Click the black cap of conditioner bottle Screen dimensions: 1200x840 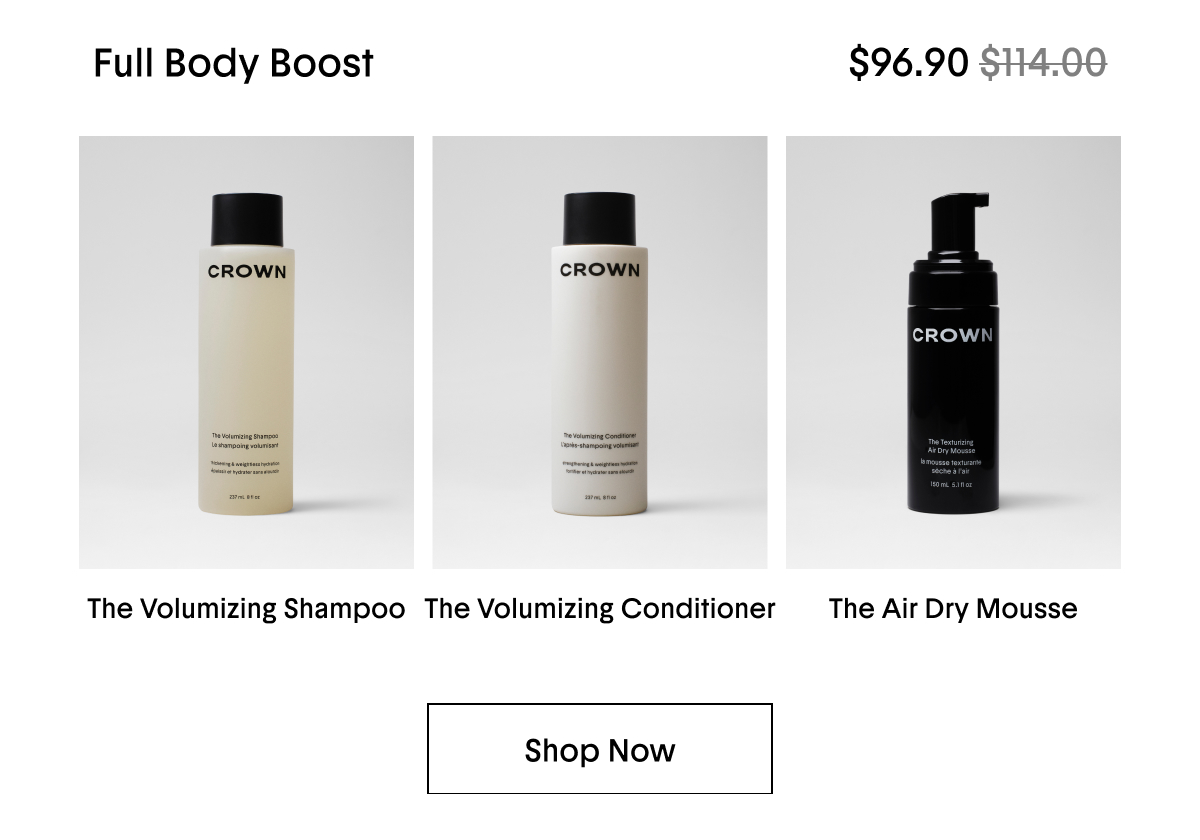click(600, 218)
